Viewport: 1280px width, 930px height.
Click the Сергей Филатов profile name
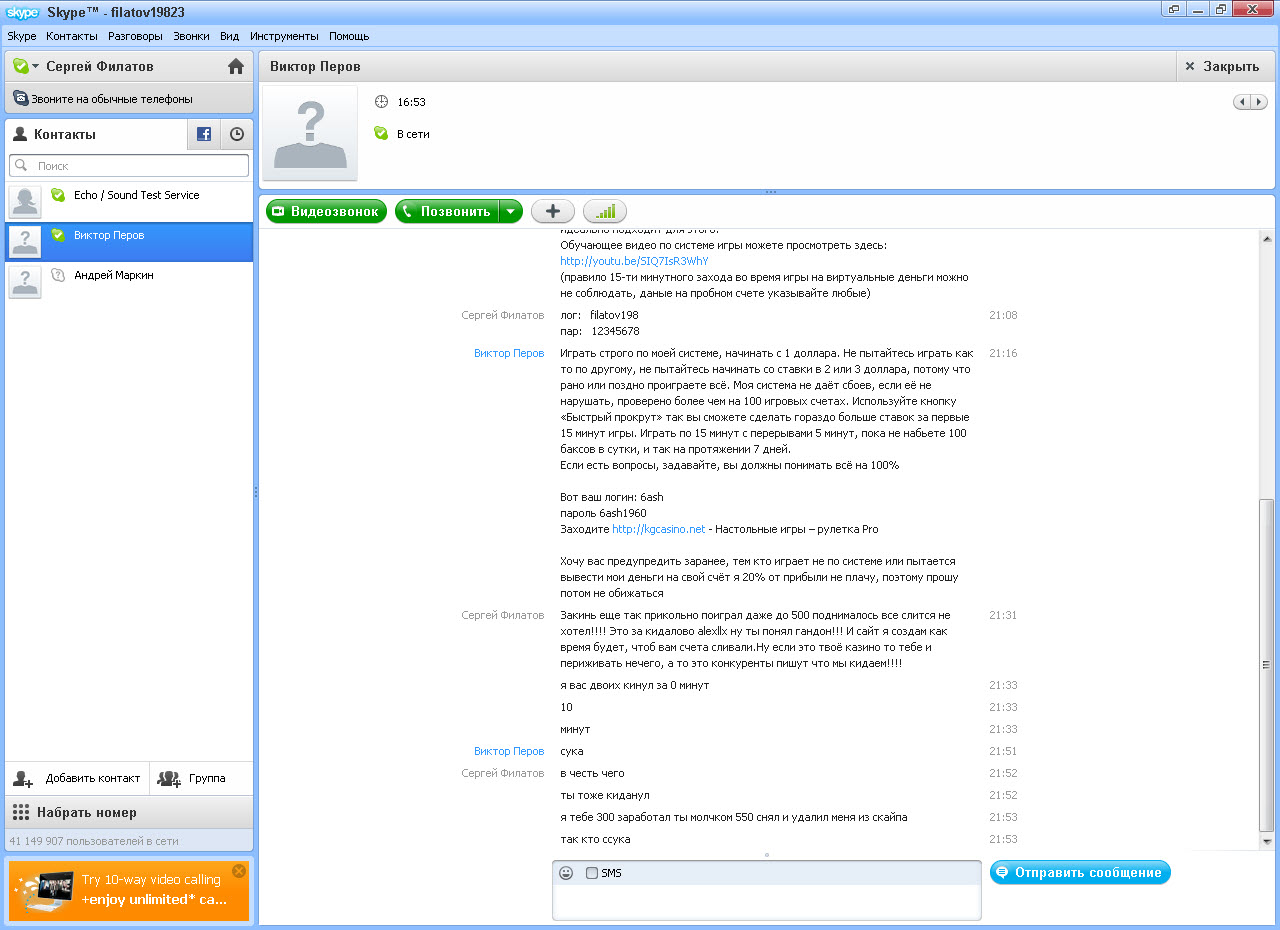pyautogui.click(x=100, y=67)
